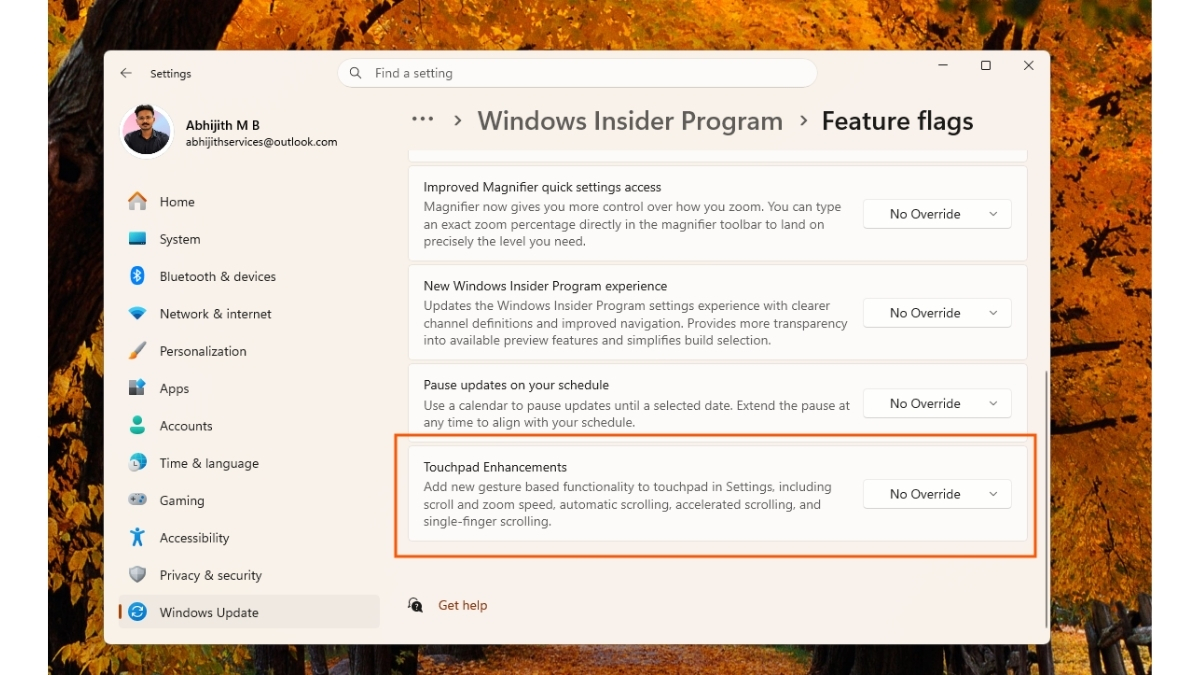This screenshot has height=675, width=1200.
Task: Click the Gaming controller icon
Action: pos(138,500)
